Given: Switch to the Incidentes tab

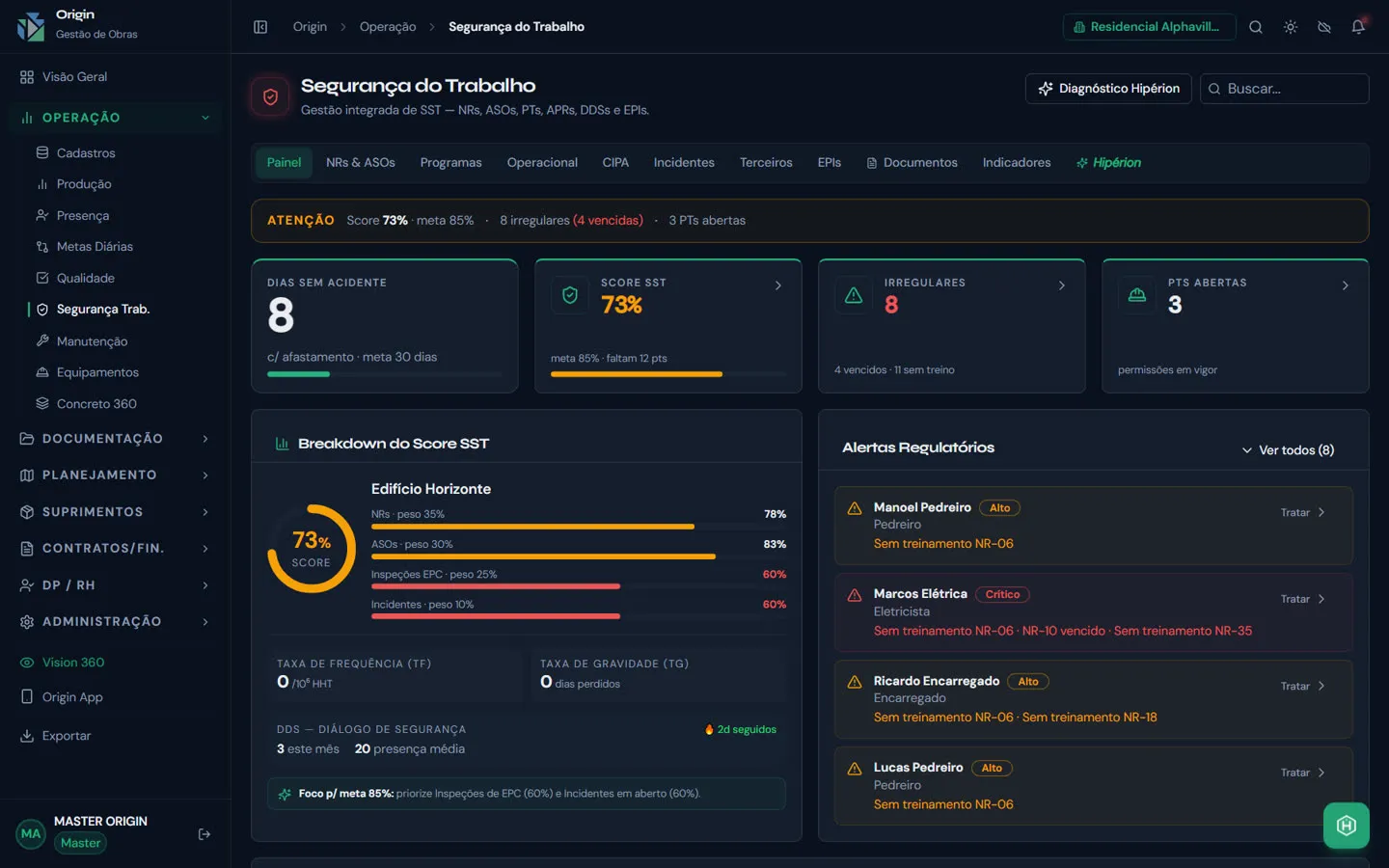Looking at the screenshot, I should coord(684,163).
